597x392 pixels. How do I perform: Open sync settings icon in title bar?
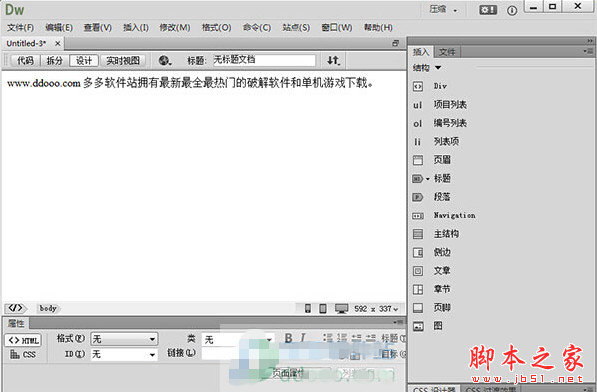(488, 10)
